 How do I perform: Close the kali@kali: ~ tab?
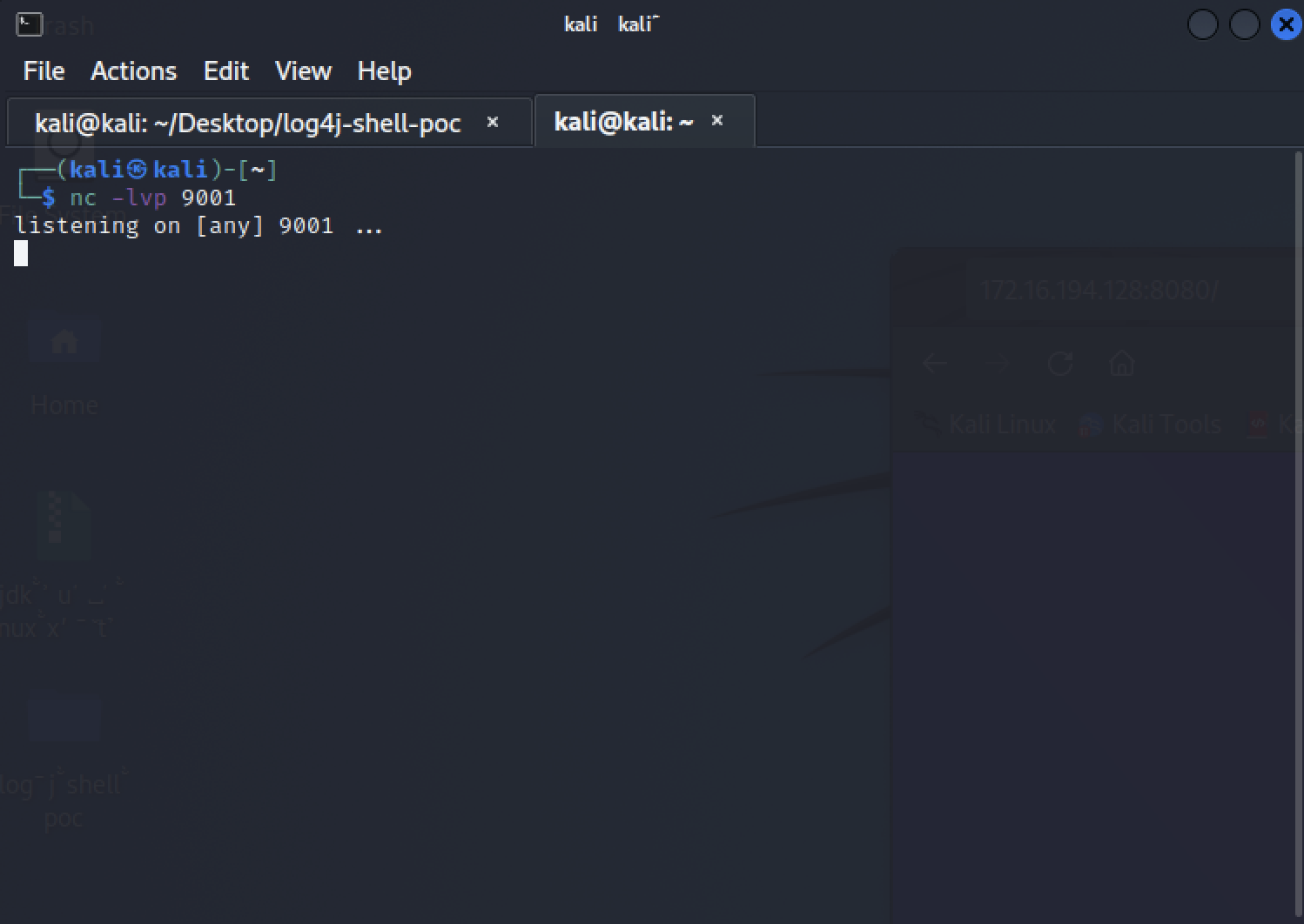pyautogui.click(x=717, y=120)
